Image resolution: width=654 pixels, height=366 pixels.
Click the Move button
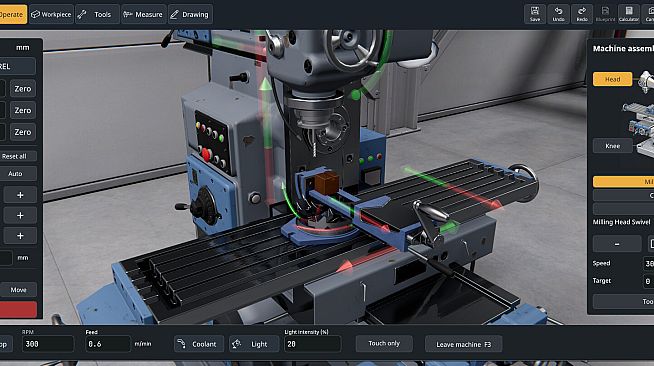click(x=18, y=290)
